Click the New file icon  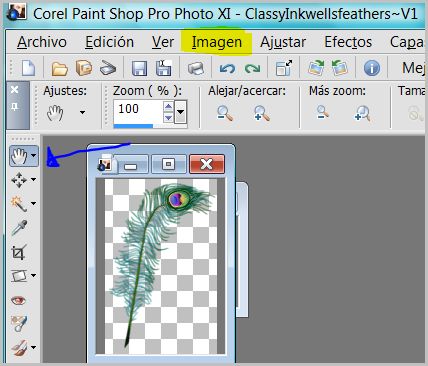pos(28,68)
